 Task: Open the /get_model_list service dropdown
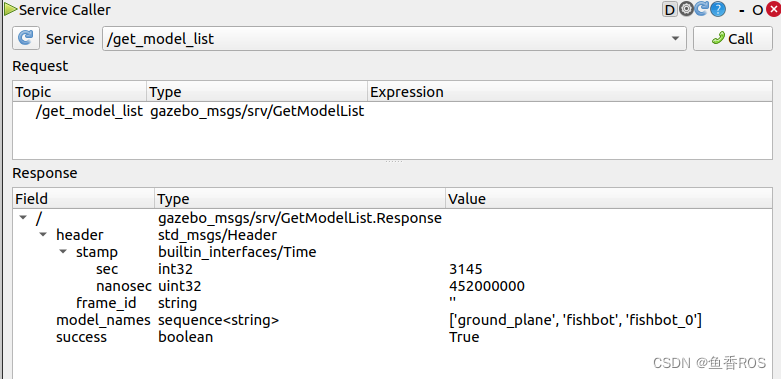[x=394, y=38]
